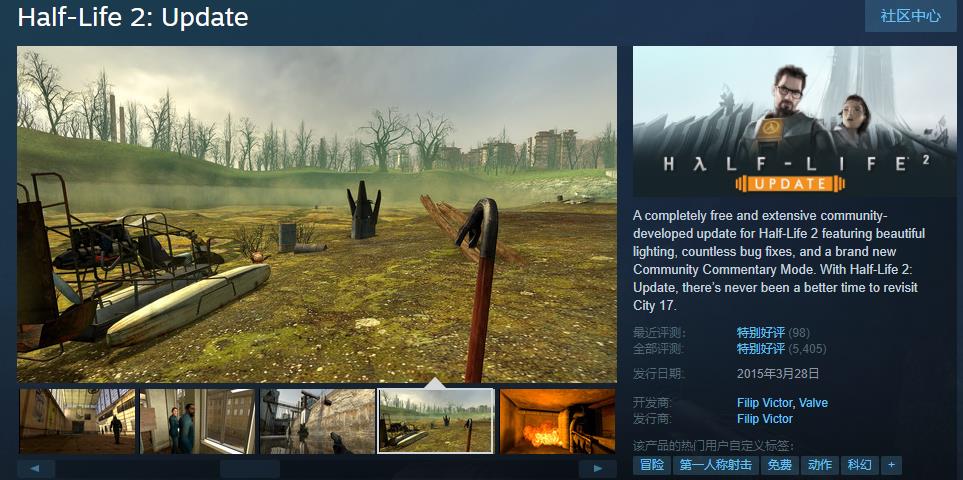The height and width of the screenshot is (480, 963).
Task: Click the 免费 tag
Action: coord(780,465)
